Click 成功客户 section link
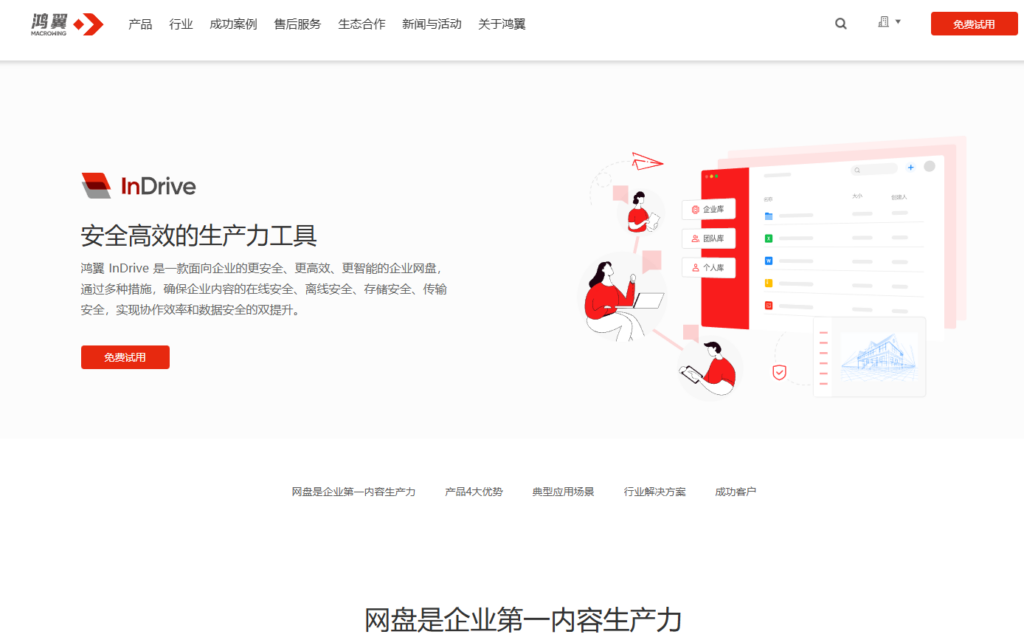1024x640 pixels. [737, 491]
